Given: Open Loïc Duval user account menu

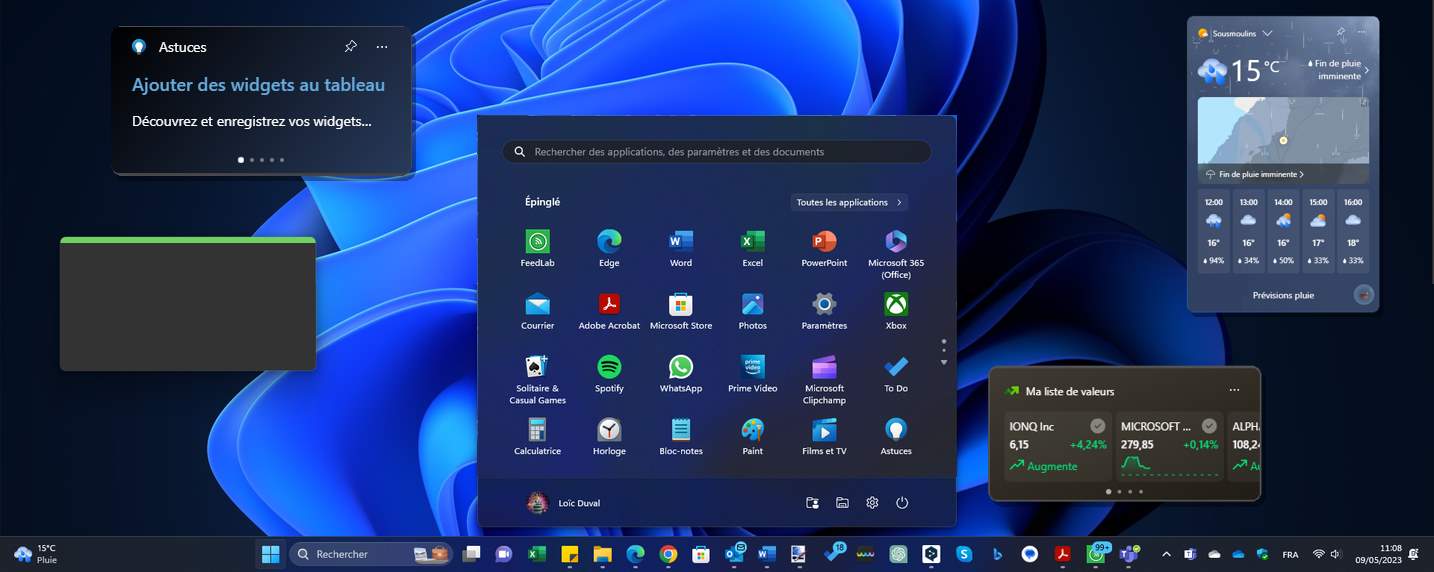Looking at the screenshot, I should tap(564, 503).
